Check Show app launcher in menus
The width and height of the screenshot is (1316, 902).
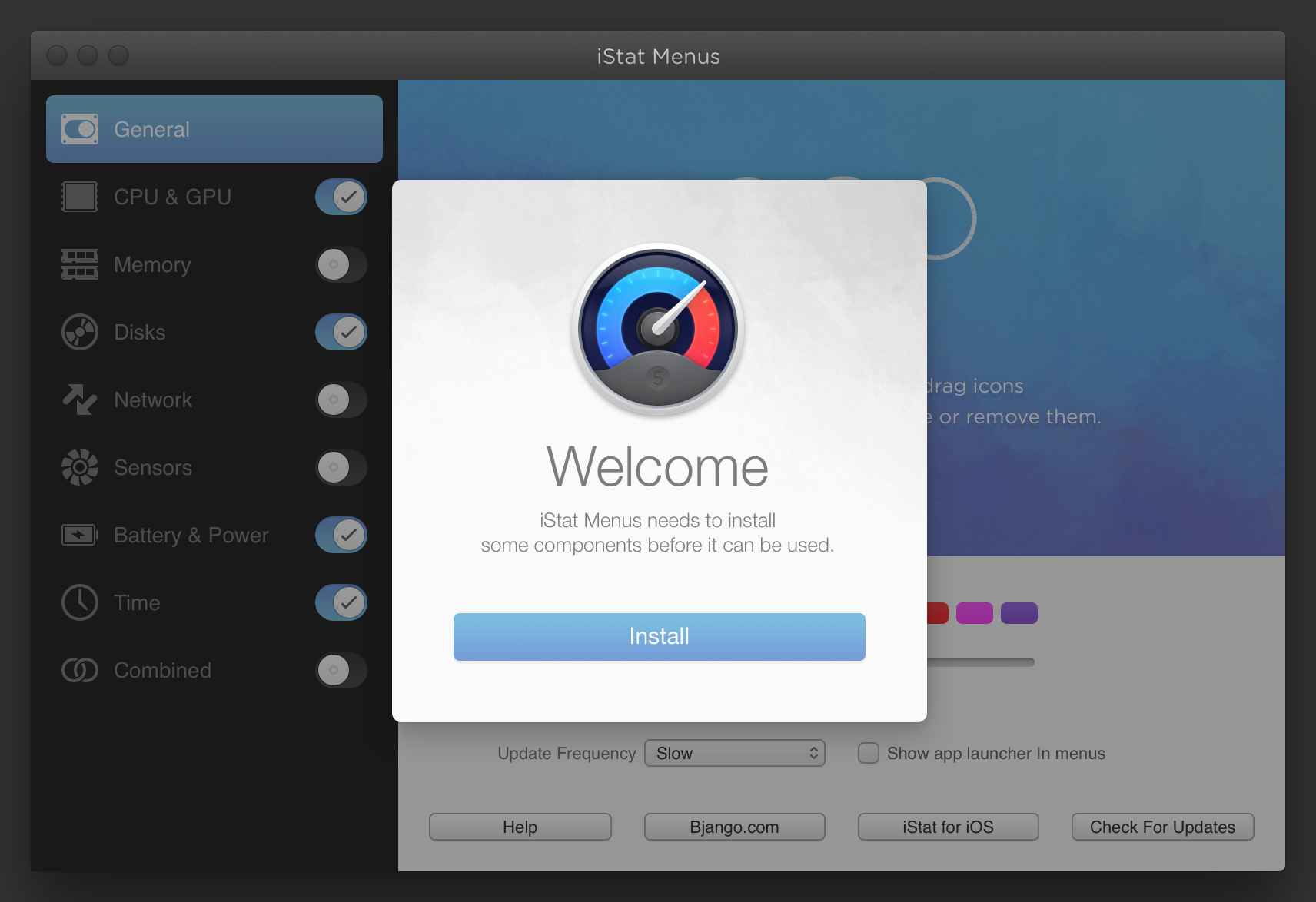point(869,753)
